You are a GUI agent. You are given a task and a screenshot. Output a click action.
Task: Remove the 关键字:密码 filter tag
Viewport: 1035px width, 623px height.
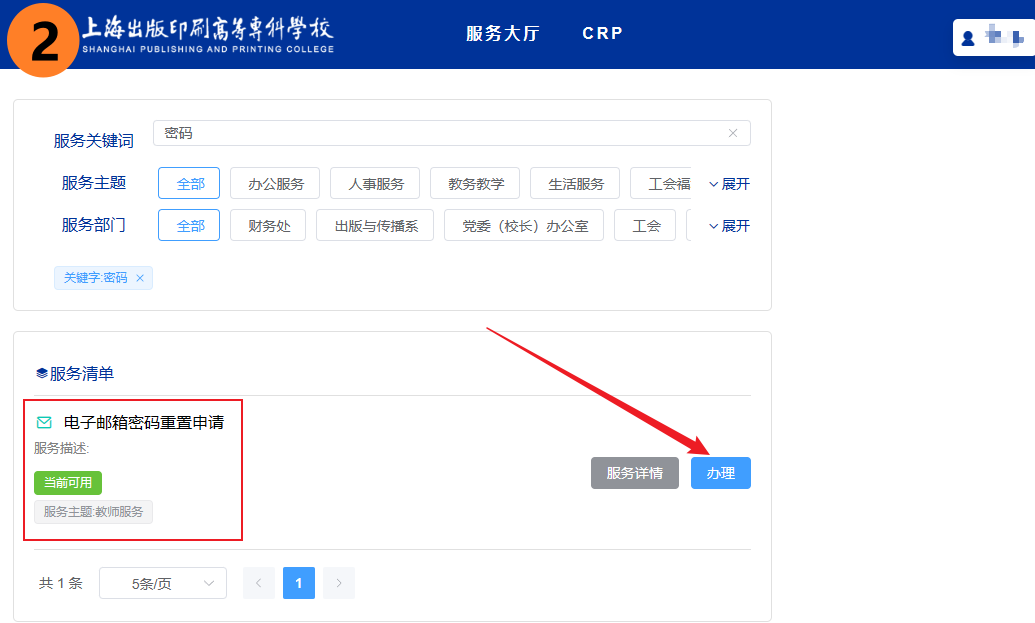[140, 279]
